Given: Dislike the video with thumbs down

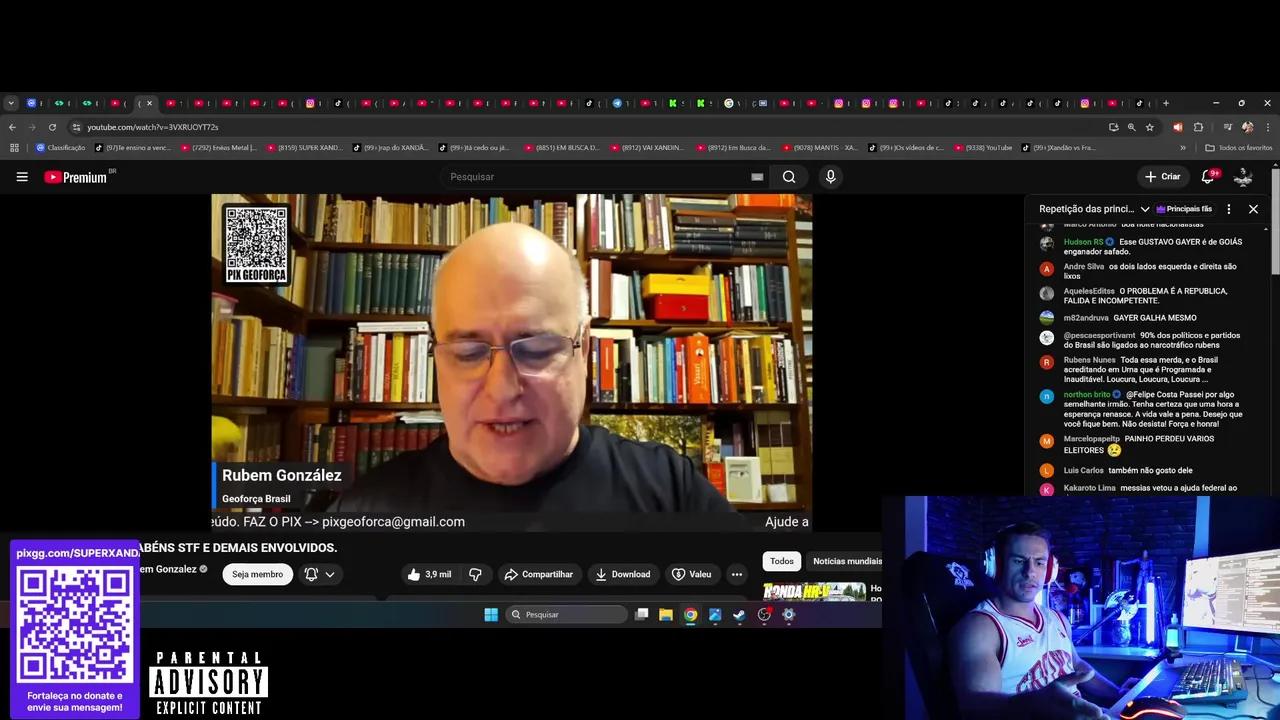Looking at the screenshot, I should coord(476,574).
